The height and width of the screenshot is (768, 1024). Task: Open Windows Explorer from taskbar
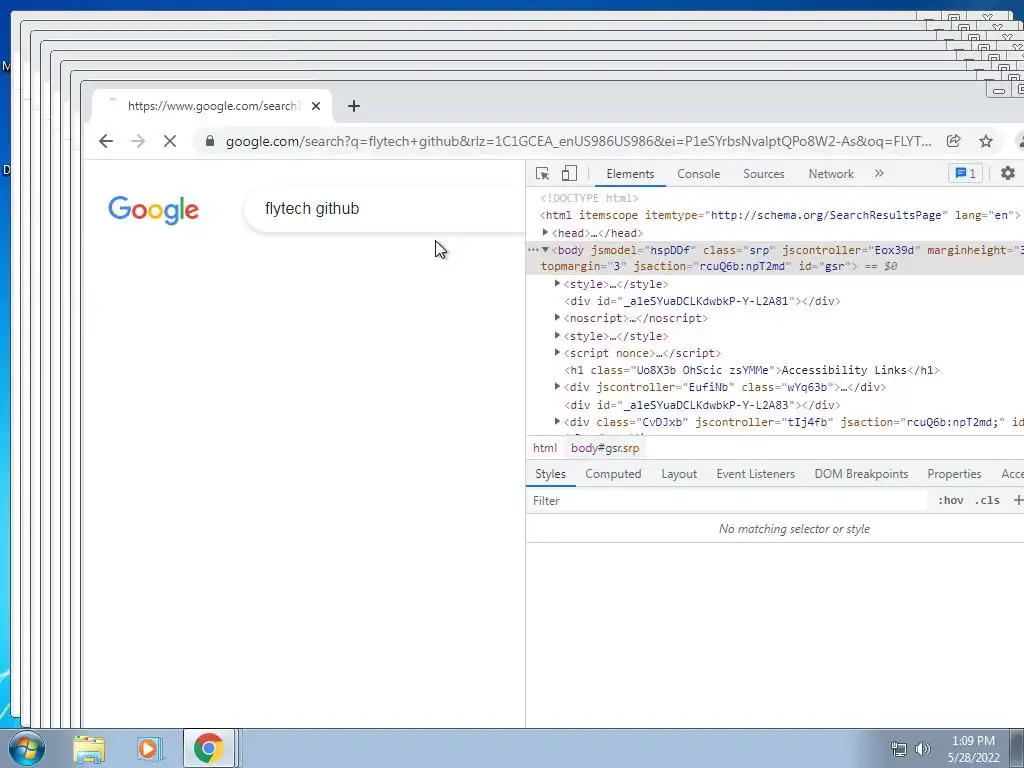[89, 748]
